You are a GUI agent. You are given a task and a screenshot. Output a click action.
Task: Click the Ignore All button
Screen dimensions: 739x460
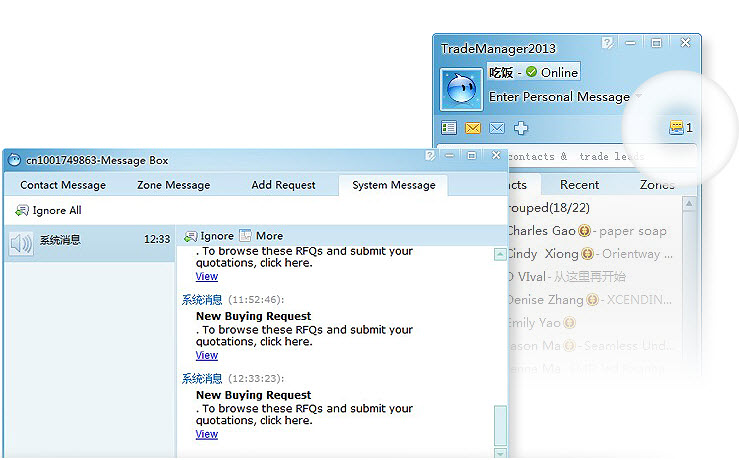point(48,211)
